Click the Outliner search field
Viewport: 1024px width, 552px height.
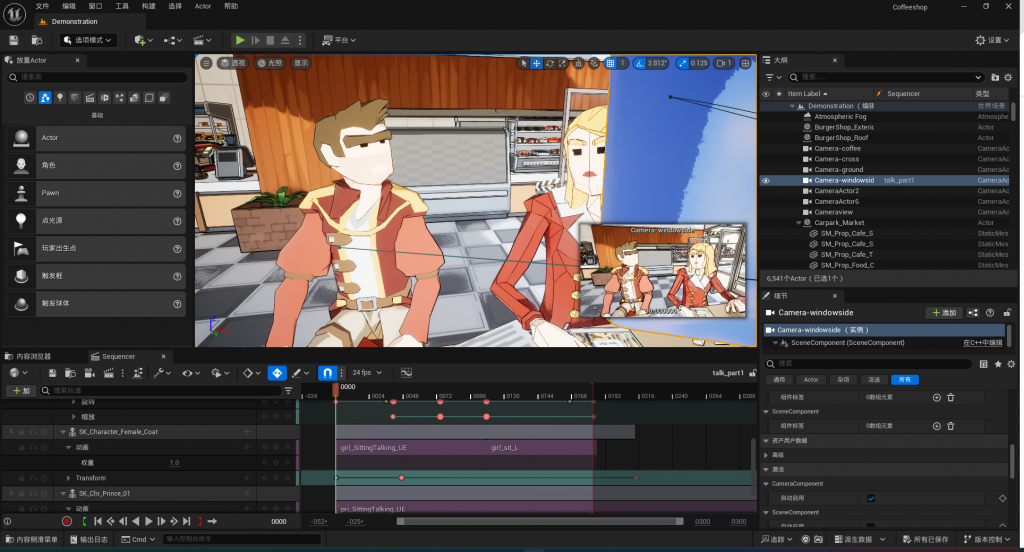pyautogui.click(x=886, y=77)
